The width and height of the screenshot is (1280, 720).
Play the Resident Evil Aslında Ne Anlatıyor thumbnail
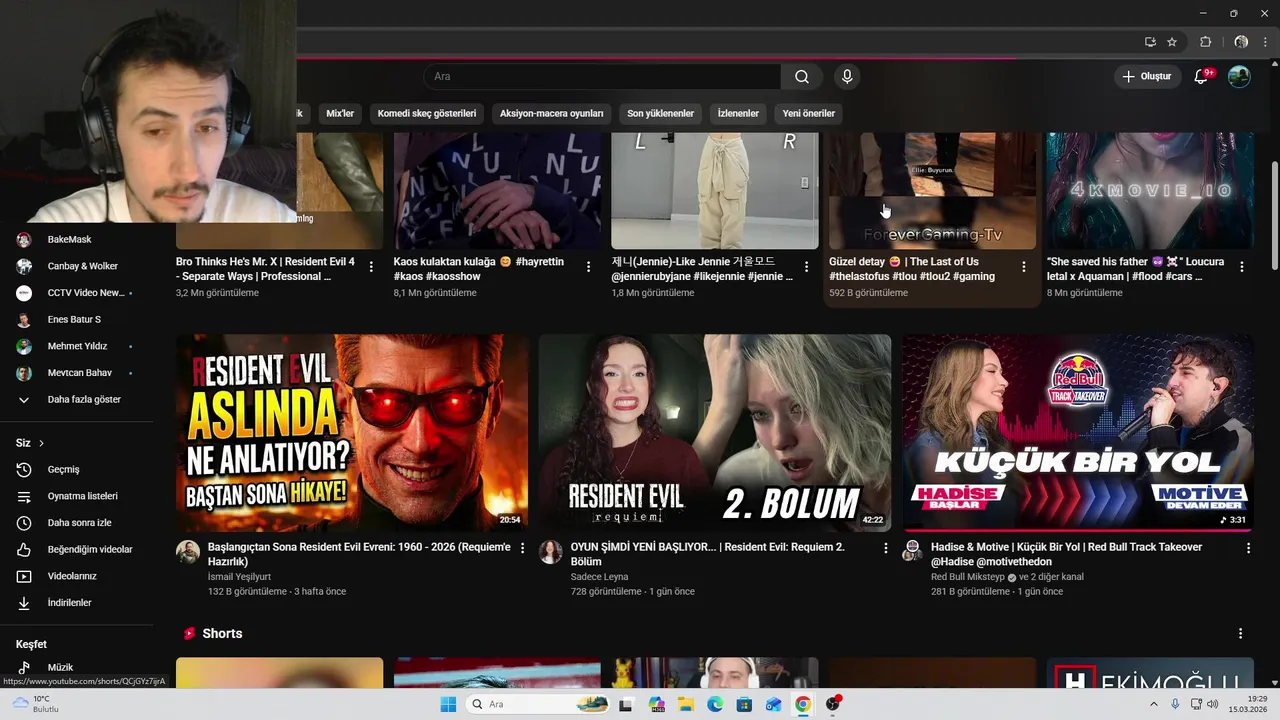352,433
